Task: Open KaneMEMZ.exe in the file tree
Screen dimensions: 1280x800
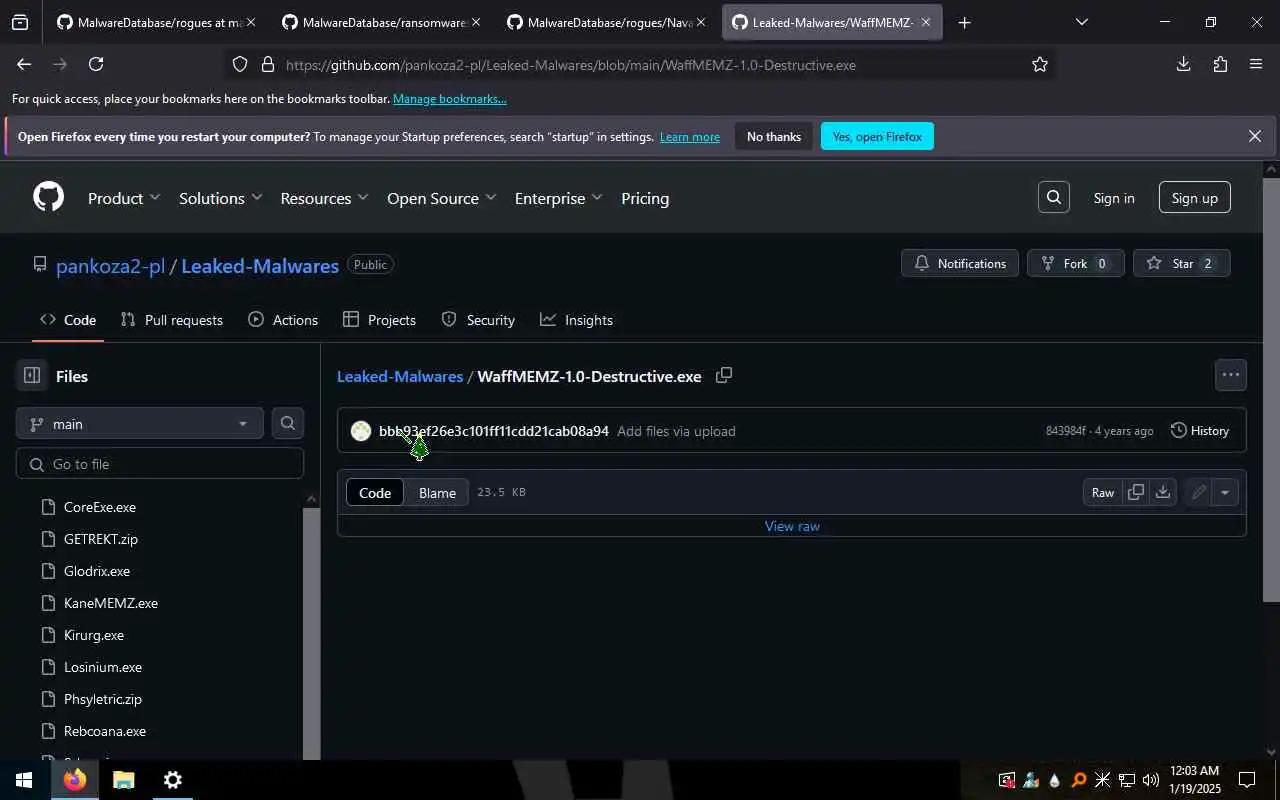Action: tap(111, 603)
